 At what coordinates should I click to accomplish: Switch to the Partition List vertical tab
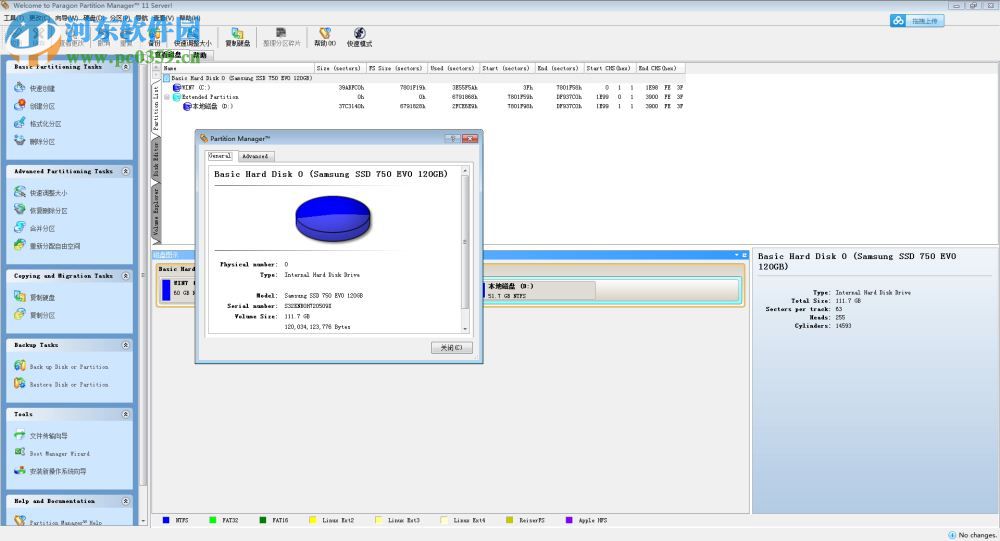coord(156,107)
